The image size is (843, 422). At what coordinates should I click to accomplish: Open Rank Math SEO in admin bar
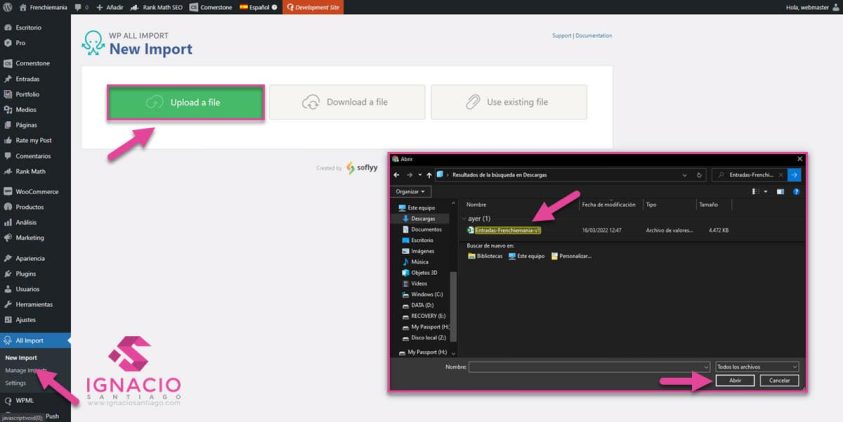pos(156,8)
